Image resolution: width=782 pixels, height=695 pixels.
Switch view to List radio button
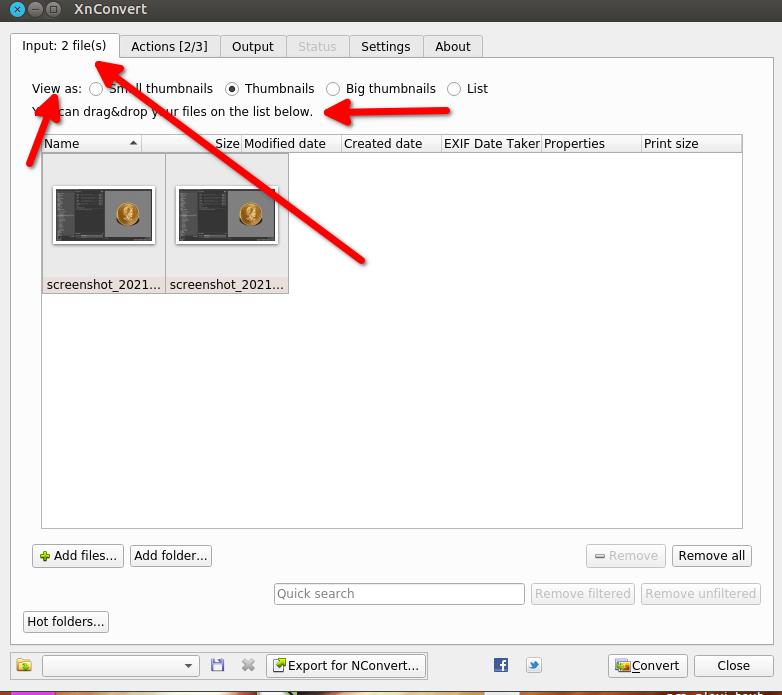point(454,89)
